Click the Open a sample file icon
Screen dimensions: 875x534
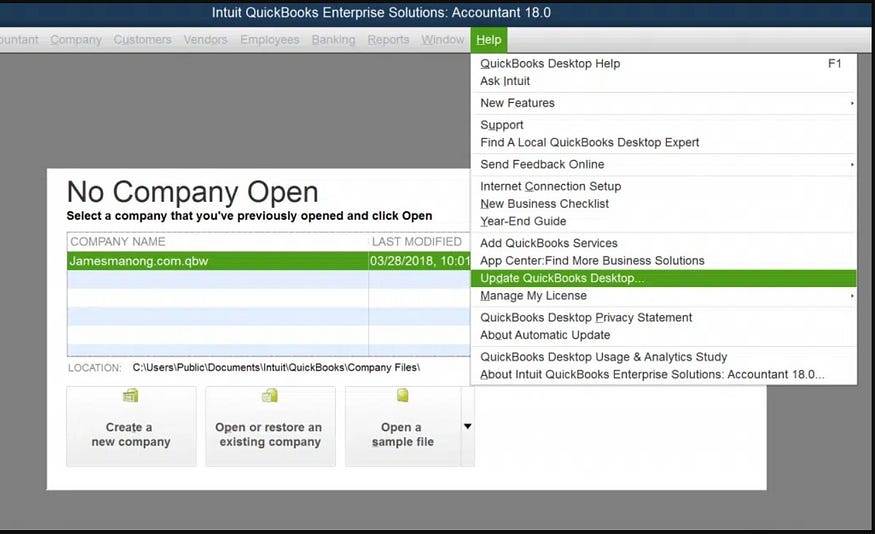(402, 395)
